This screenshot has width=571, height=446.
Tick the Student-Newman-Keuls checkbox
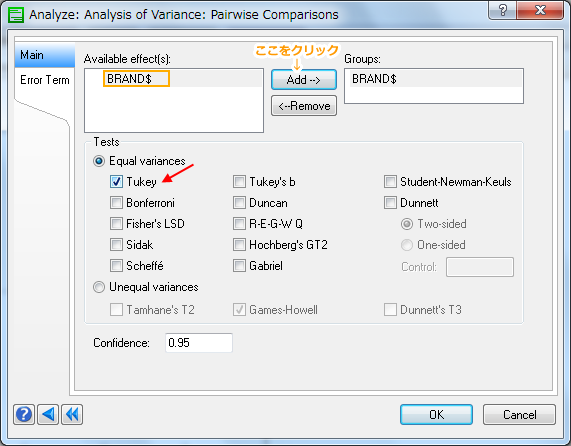(390, 181)
